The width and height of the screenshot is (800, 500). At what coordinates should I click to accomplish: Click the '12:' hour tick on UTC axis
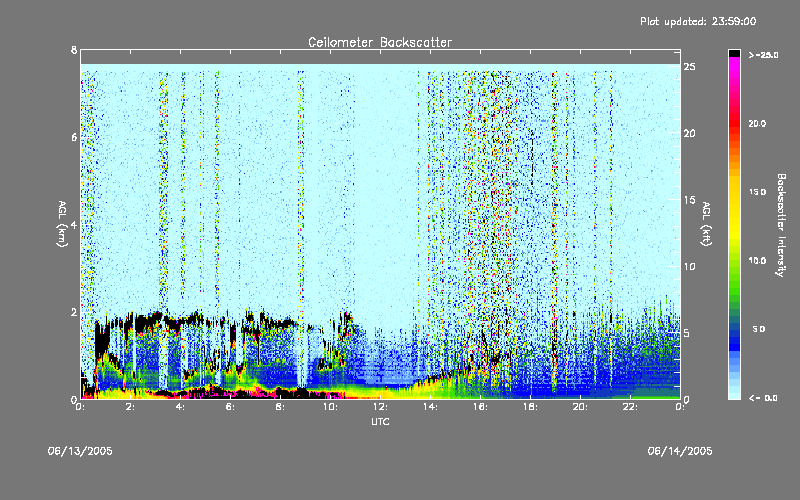[x=381, y=407]
